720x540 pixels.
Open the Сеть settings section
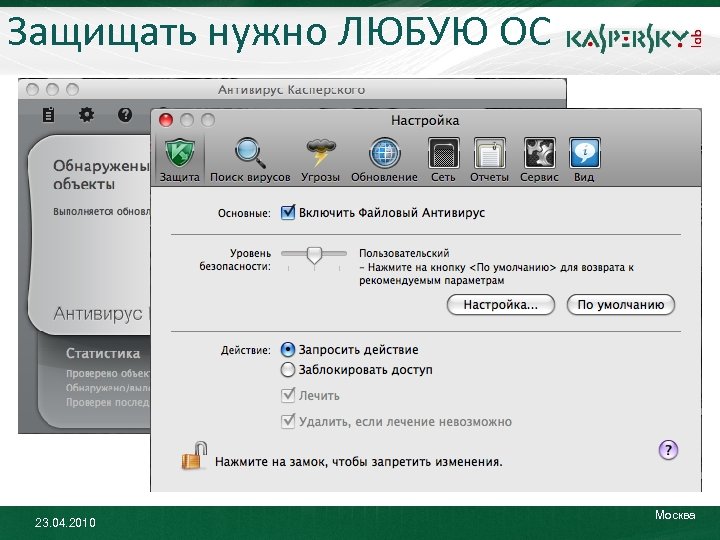pyautogui.click(x=443, y=153)
